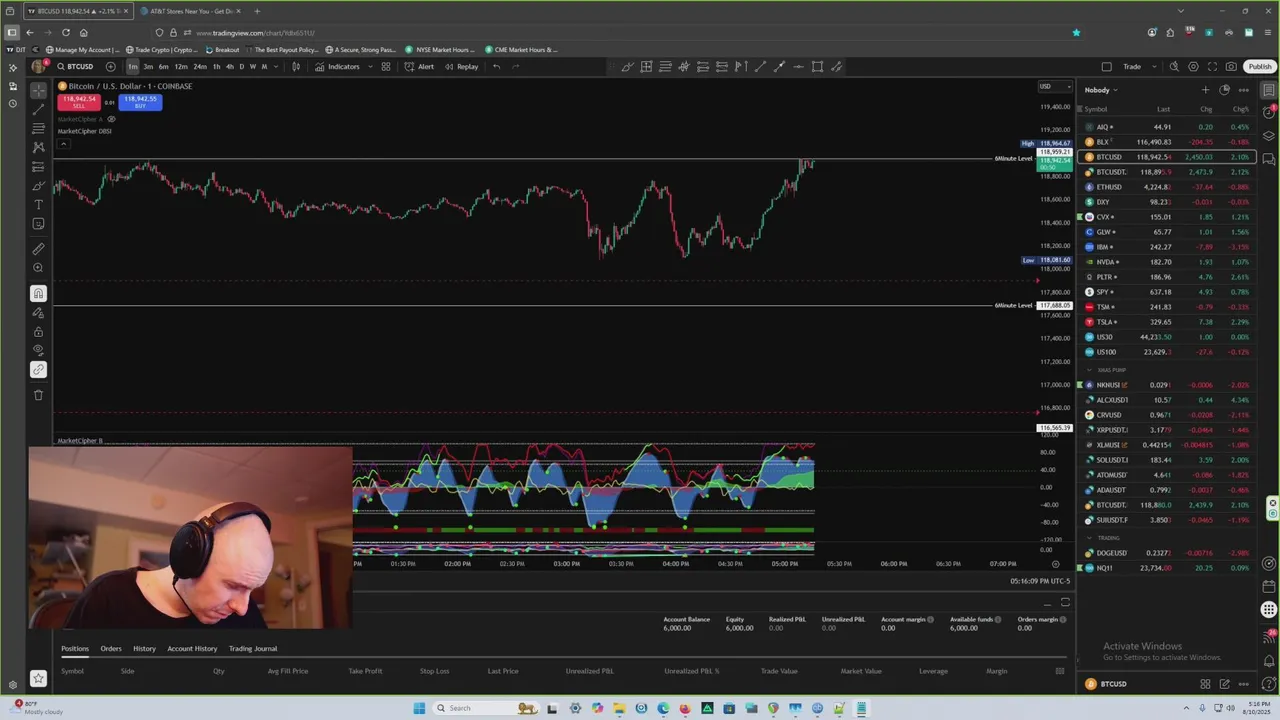Image resolution: width=1280 pixels, height=720 pixels.
Task: Select the 1m timeframe
Action: 132,67
